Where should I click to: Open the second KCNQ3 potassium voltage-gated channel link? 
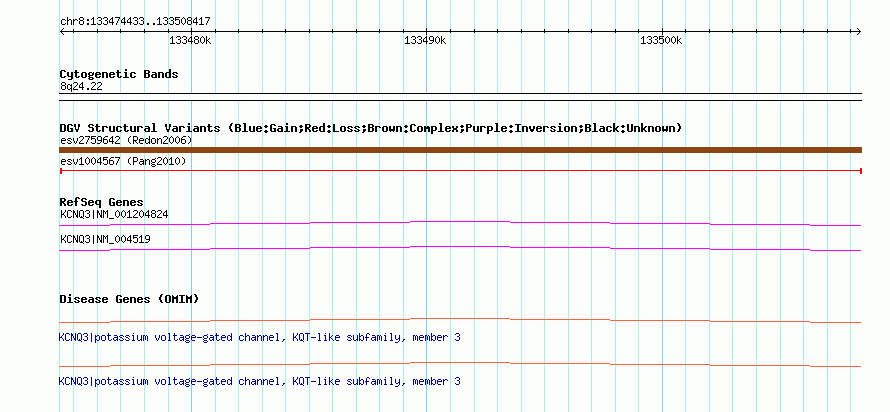[x=259, y=381]
